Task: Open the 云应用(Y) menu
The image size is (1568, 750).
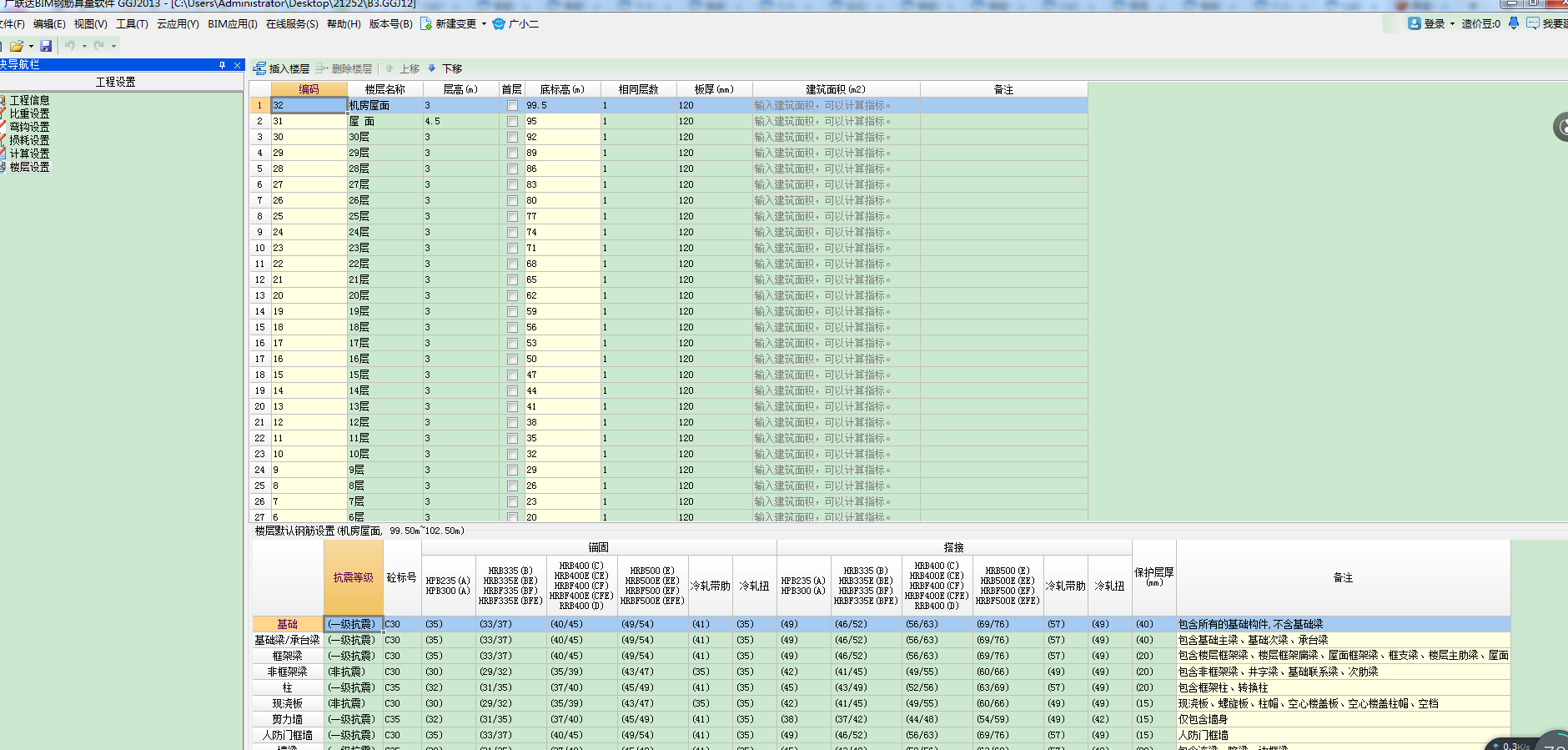Action: pos(178,23)
